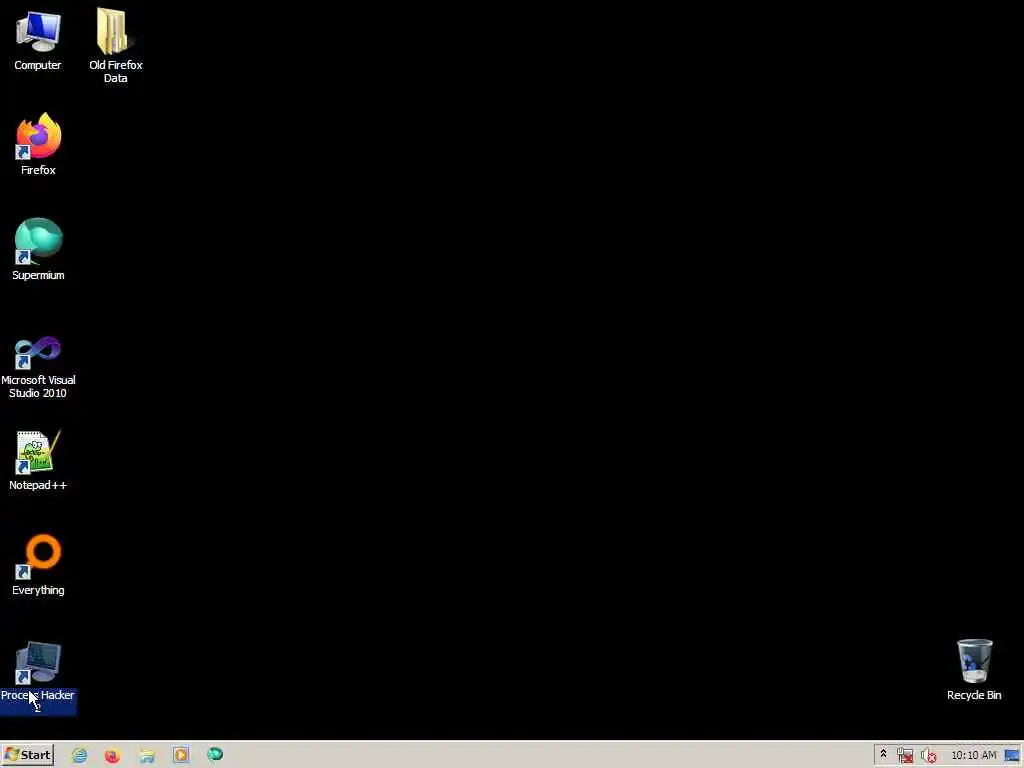Open Windows Media Player from the taskbar
The image size is (1024, 768).
click(x=181, y=755)
